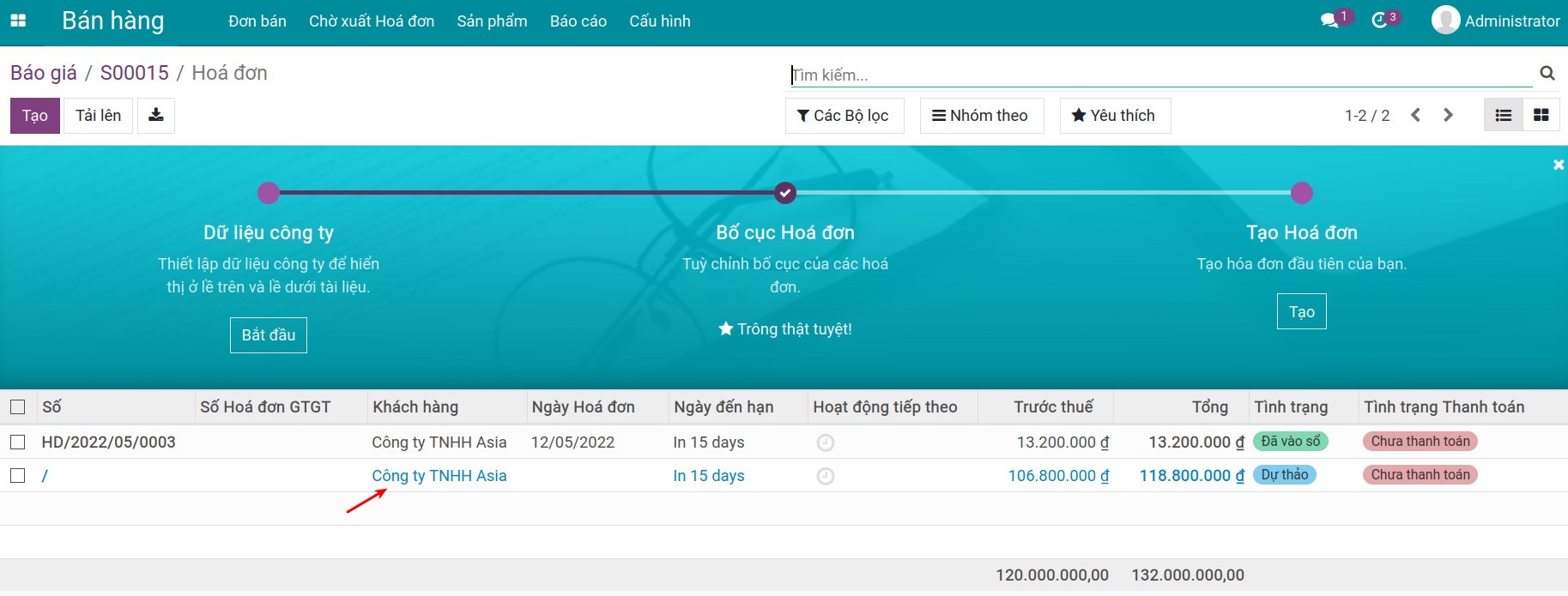Go to the Báo giá breadcrumb
1568x596 pixels.
coord(44,73)
